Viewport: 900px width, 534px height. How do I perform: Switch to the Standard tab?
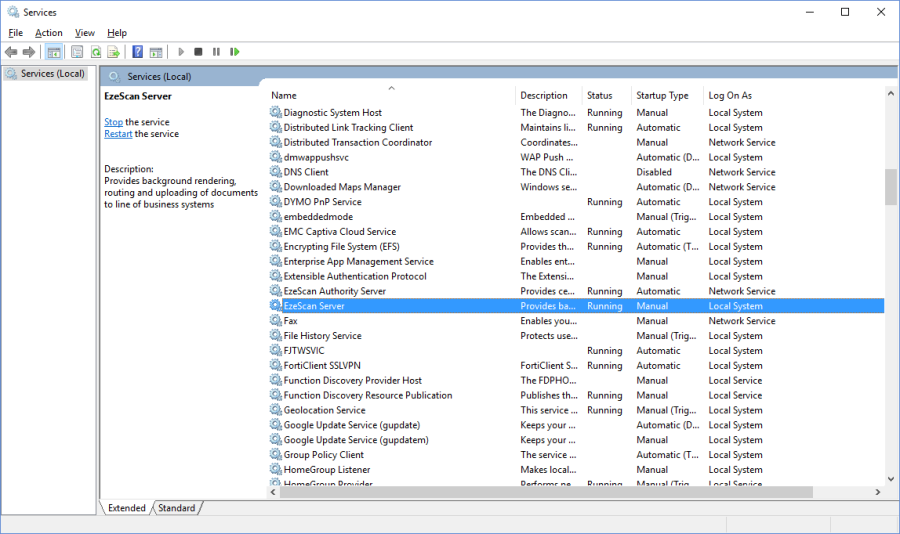tap(177, 508)
